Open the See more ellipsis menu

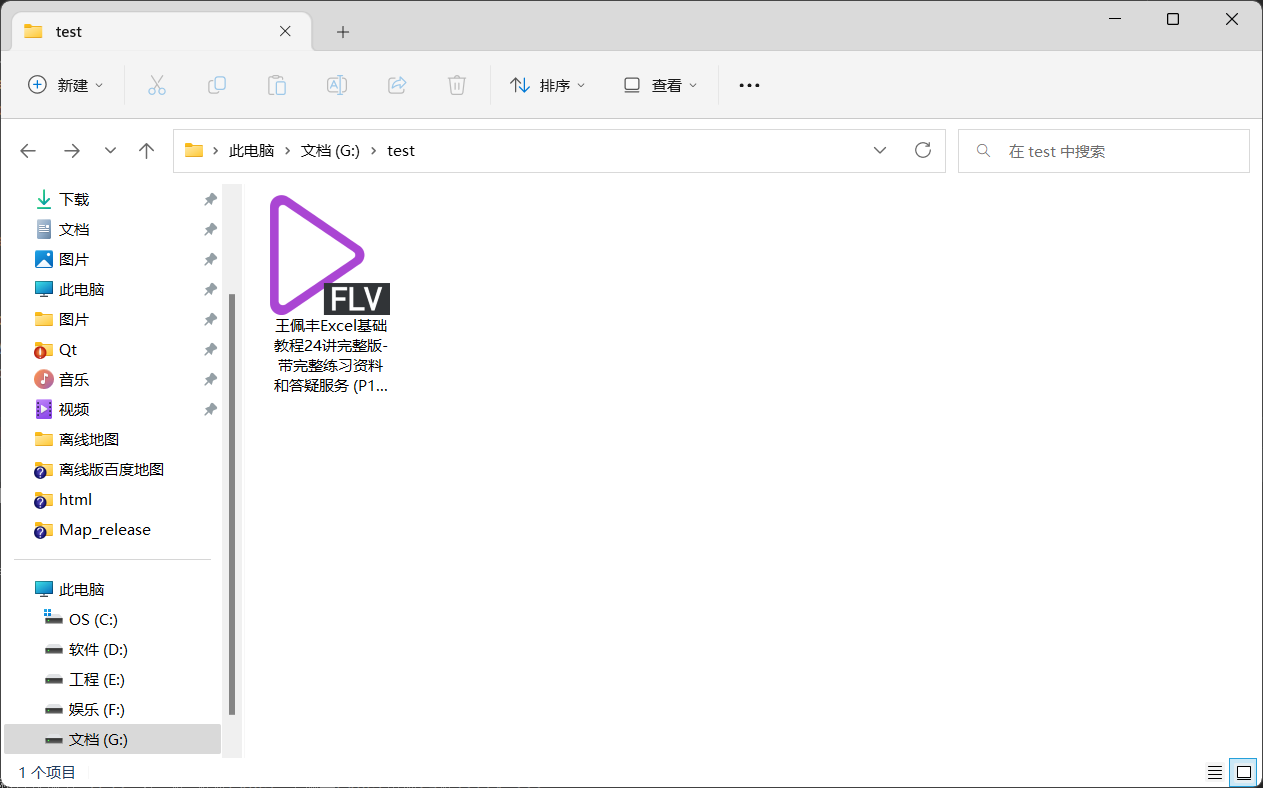pyautogui.click(x=749, y=86)
